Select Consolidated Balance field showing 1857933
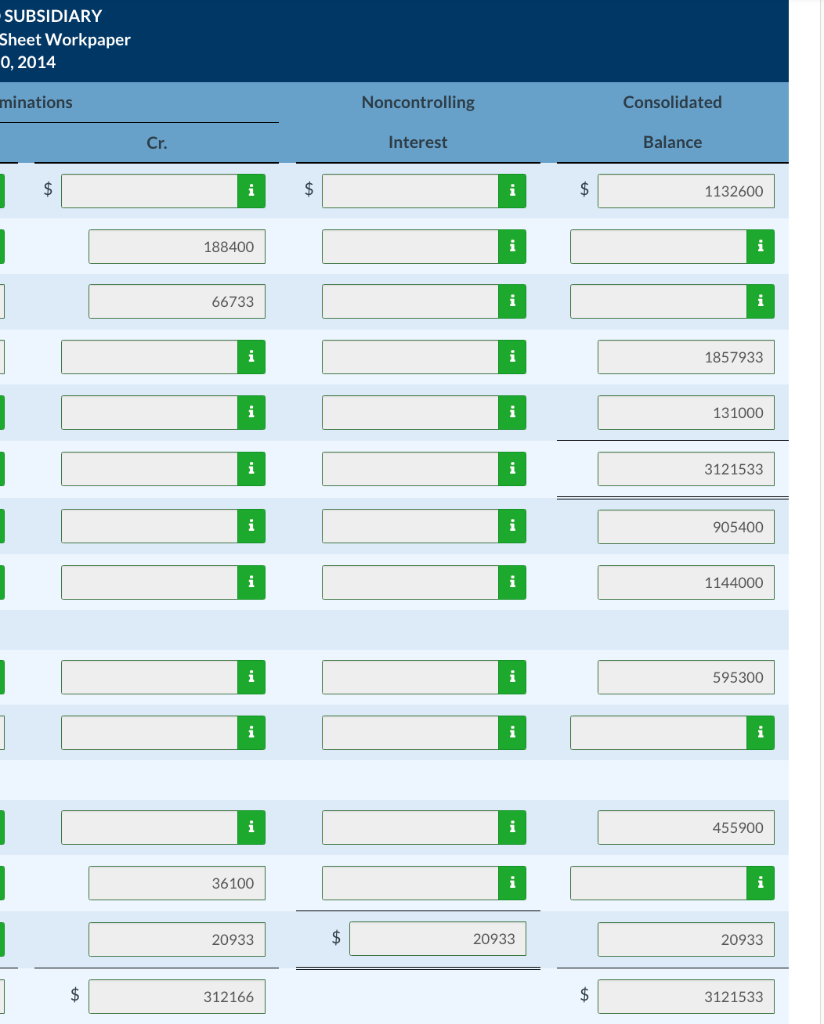The height and width of the screenshot is (1024, 824). (x=686, y=357)
